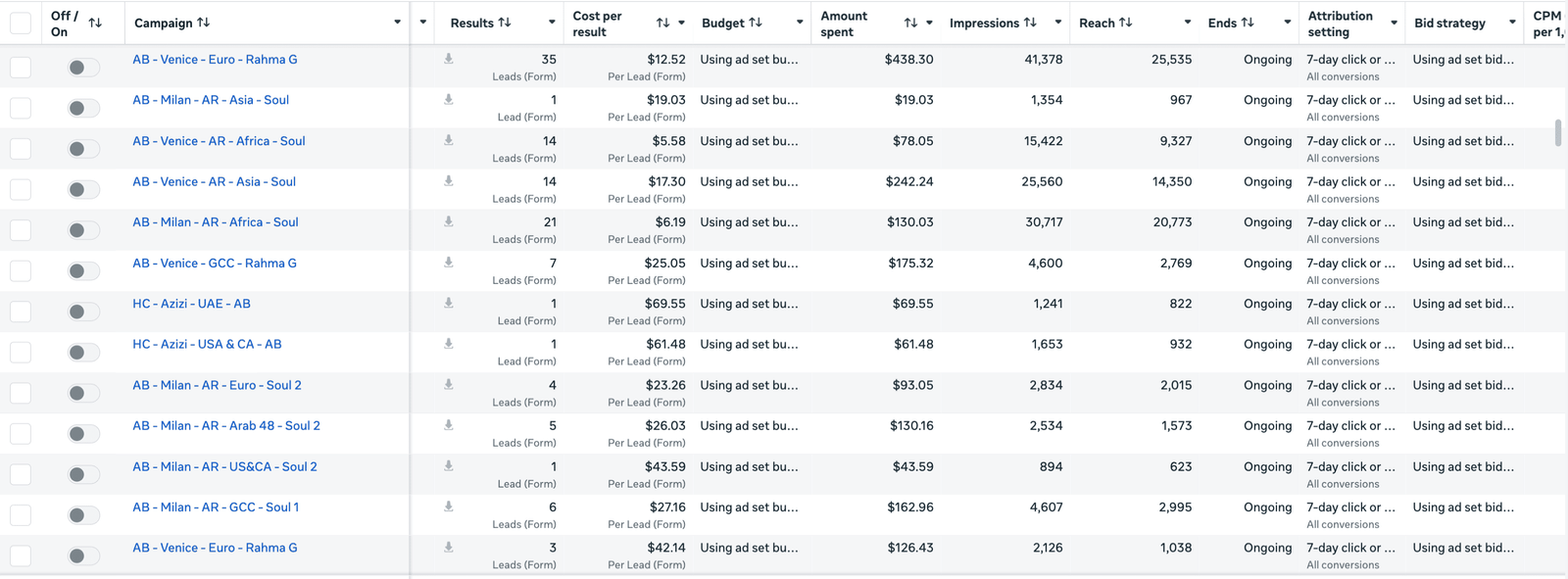Open campaign AB - Milan - AR - Africa - Soul
The width and height of the screenshot is (1568, 579).
[216, 222]
